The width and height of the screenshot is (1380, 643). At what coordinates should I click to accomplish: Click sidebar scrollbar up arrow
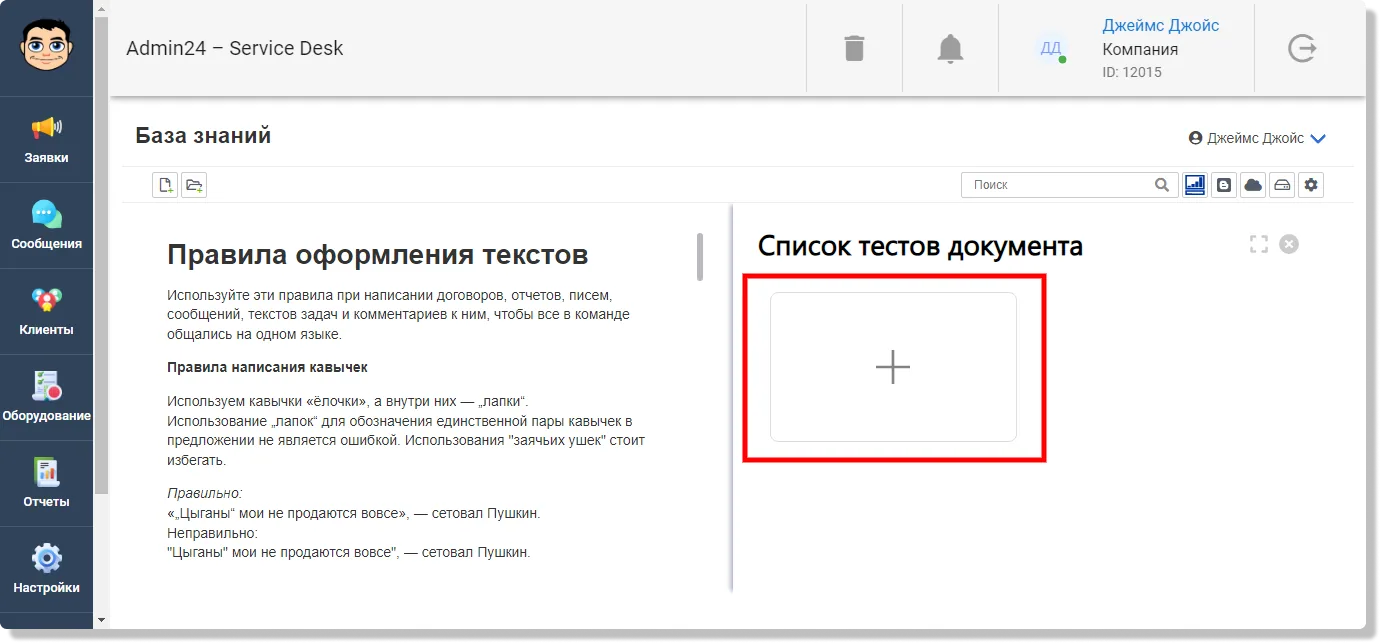pos(100,8)
